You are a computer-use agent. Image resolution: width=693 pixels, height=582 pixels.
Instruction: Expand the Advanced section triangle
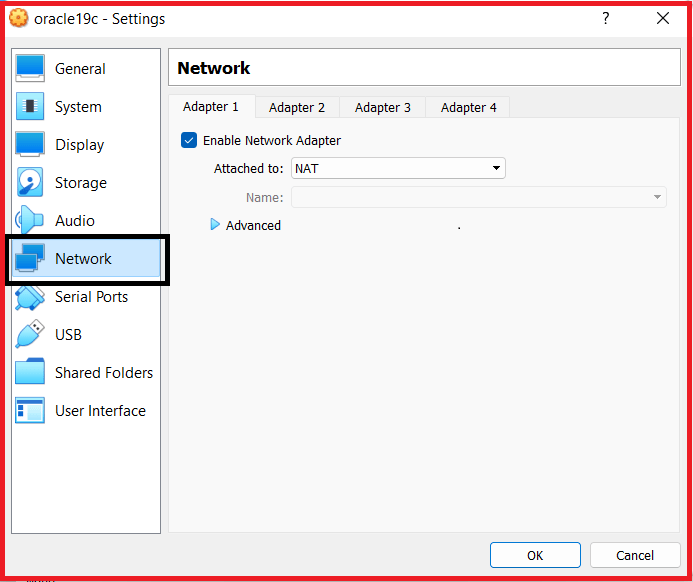(x=215, y=224)
